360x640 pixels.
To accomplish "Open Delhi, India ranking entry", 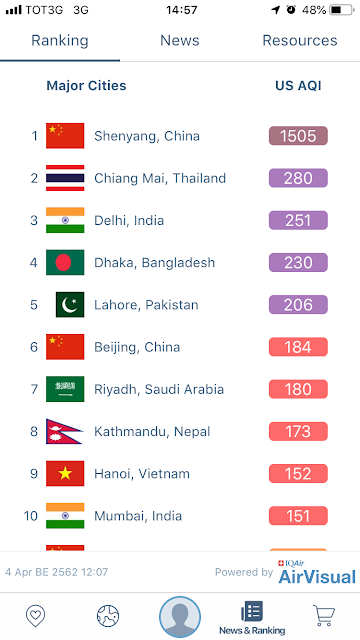I will (180, 220).
